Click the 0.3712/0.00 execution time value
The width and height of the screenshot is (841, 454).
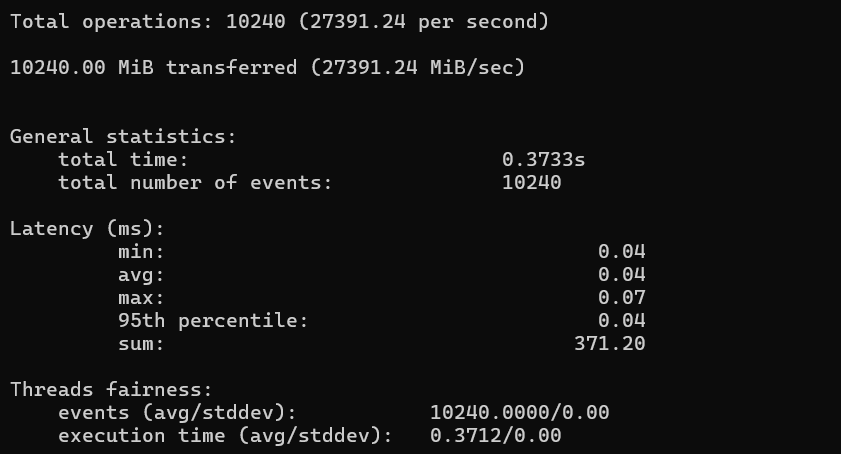coord(495,435)
